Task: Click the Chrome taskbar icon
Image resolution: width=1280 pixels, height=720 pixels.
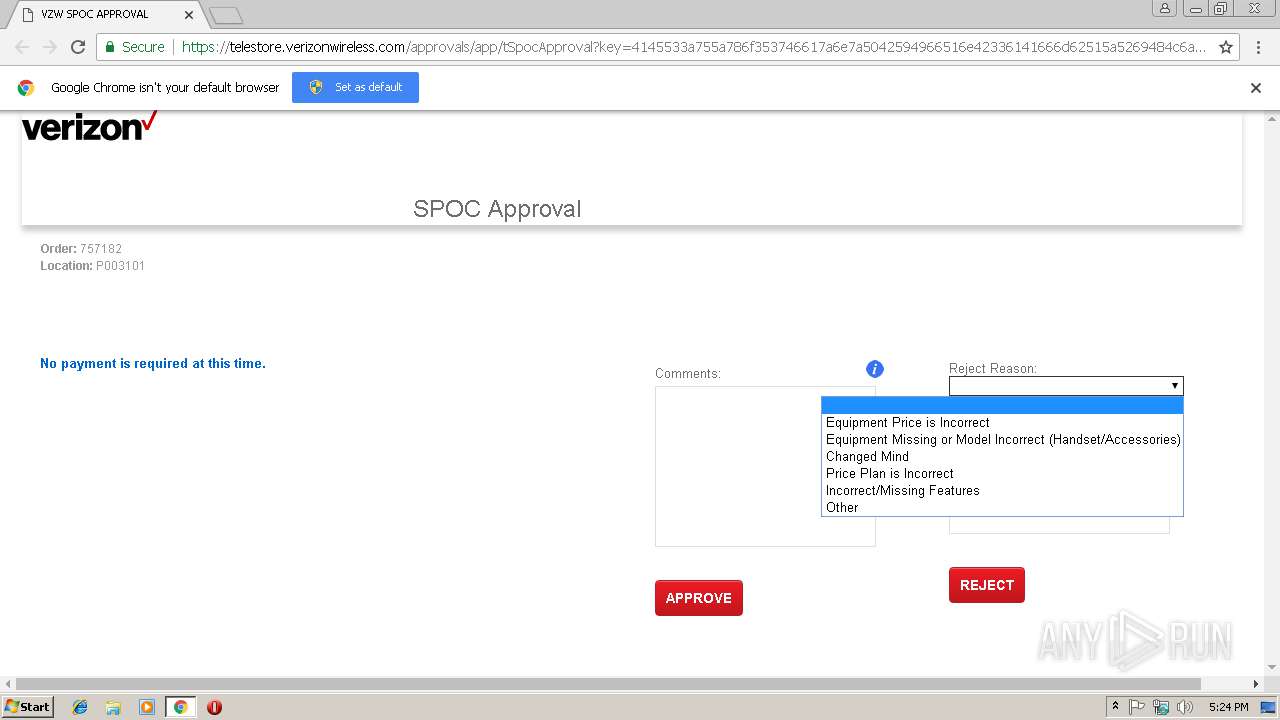Action: tap(180, 707)
